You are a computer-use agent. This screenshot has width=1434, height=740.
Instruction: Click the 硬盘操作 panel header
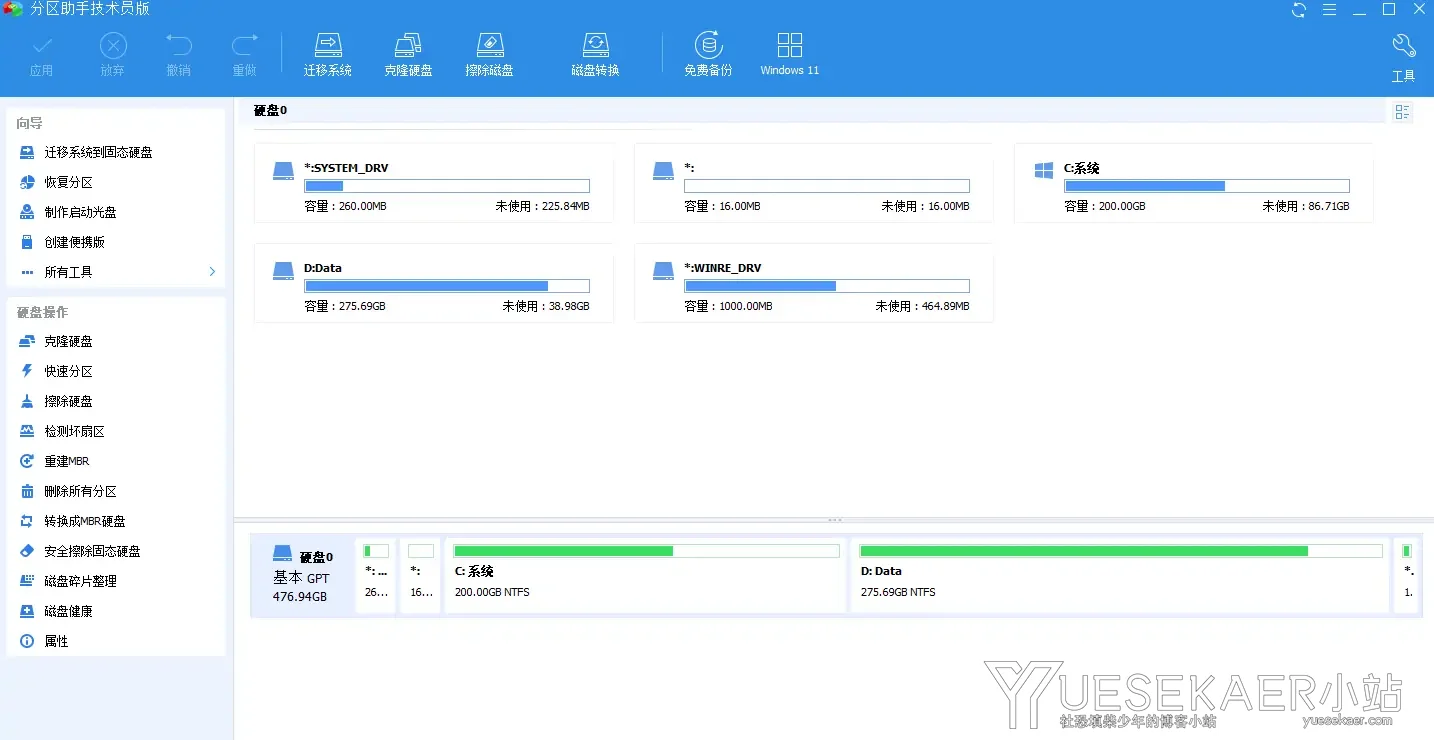pyautogui.click(x=43, y=312)
